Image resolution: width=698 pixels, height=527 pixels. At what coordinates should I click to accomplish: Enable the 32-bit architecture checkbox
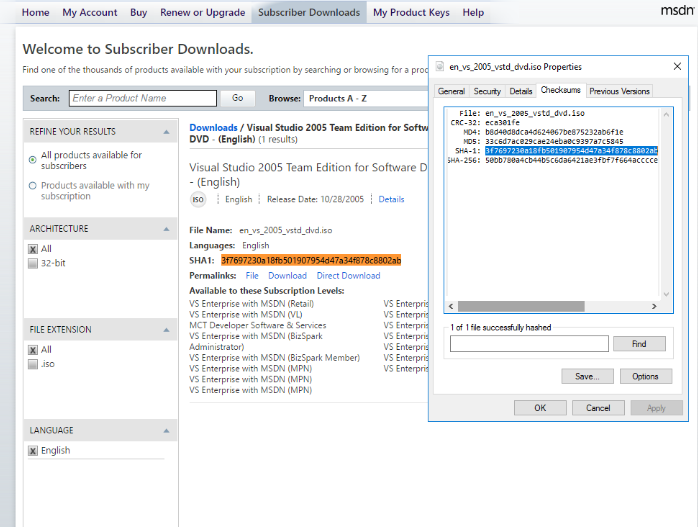[32, 263]
